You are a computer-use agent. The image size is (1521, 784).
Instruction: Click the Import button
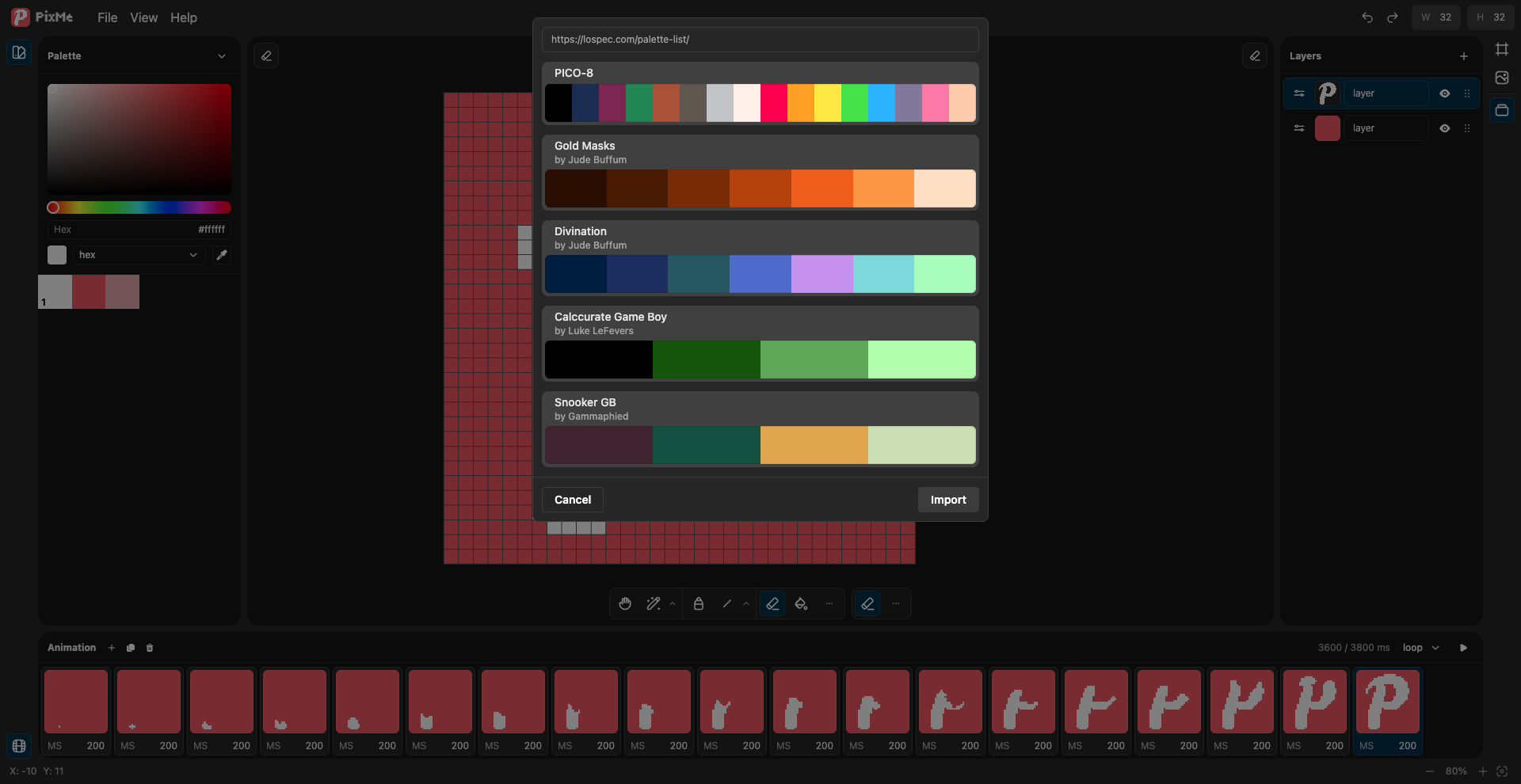(948, 500)
